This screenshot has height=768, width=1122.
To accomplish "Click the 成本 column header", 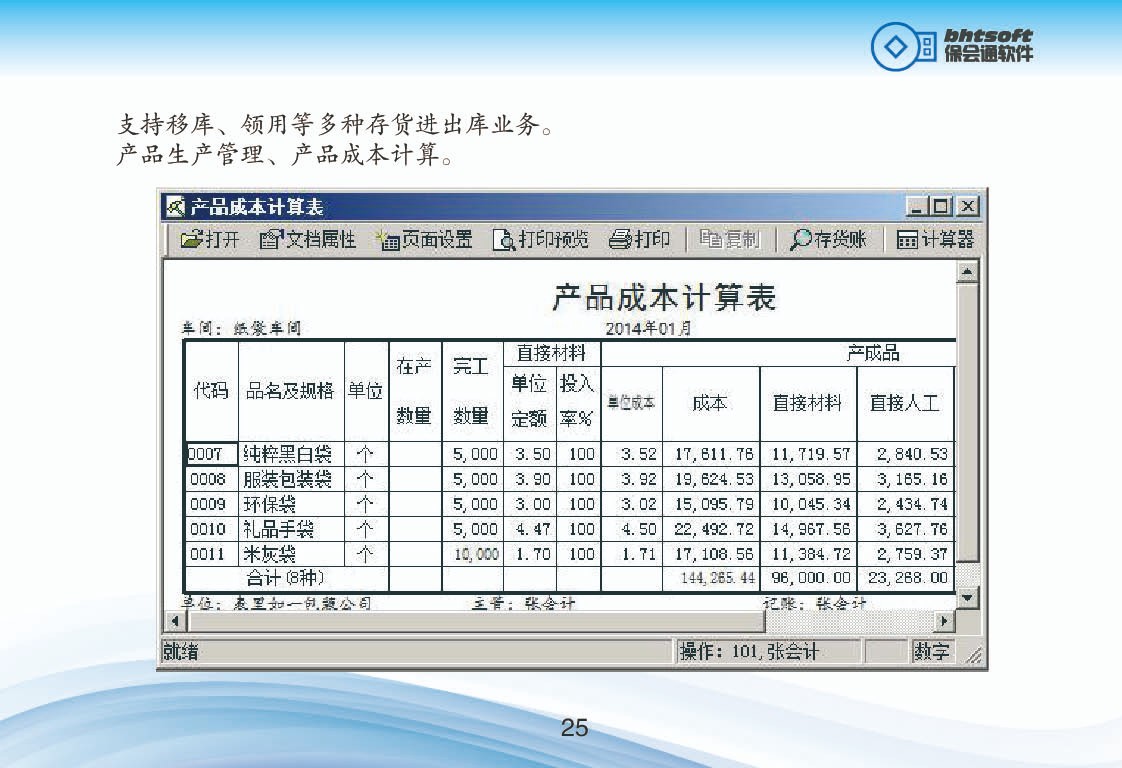I will coord(710,403).
